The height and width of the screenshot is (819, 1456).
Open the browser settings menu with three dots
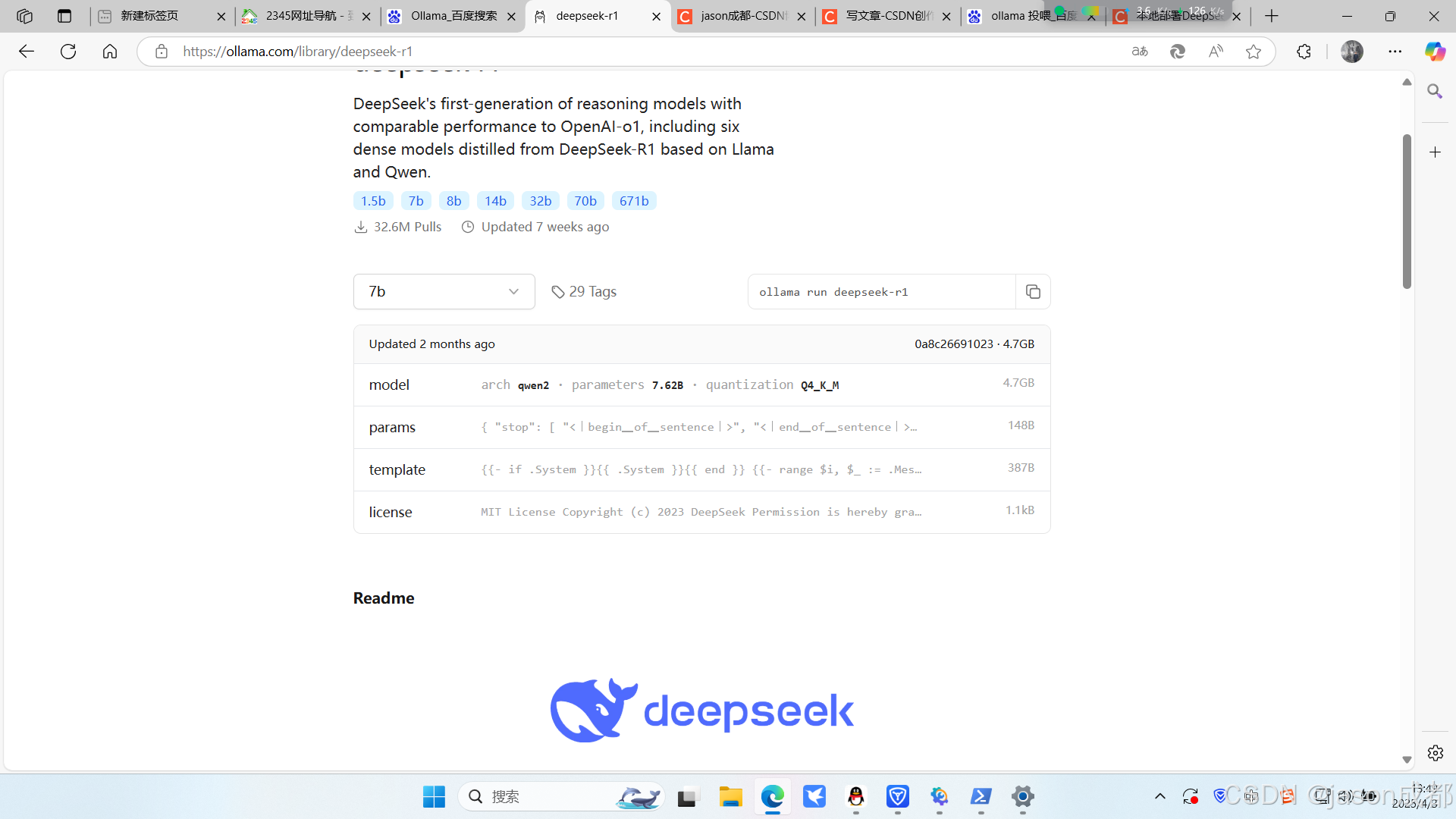[1396, 51]
